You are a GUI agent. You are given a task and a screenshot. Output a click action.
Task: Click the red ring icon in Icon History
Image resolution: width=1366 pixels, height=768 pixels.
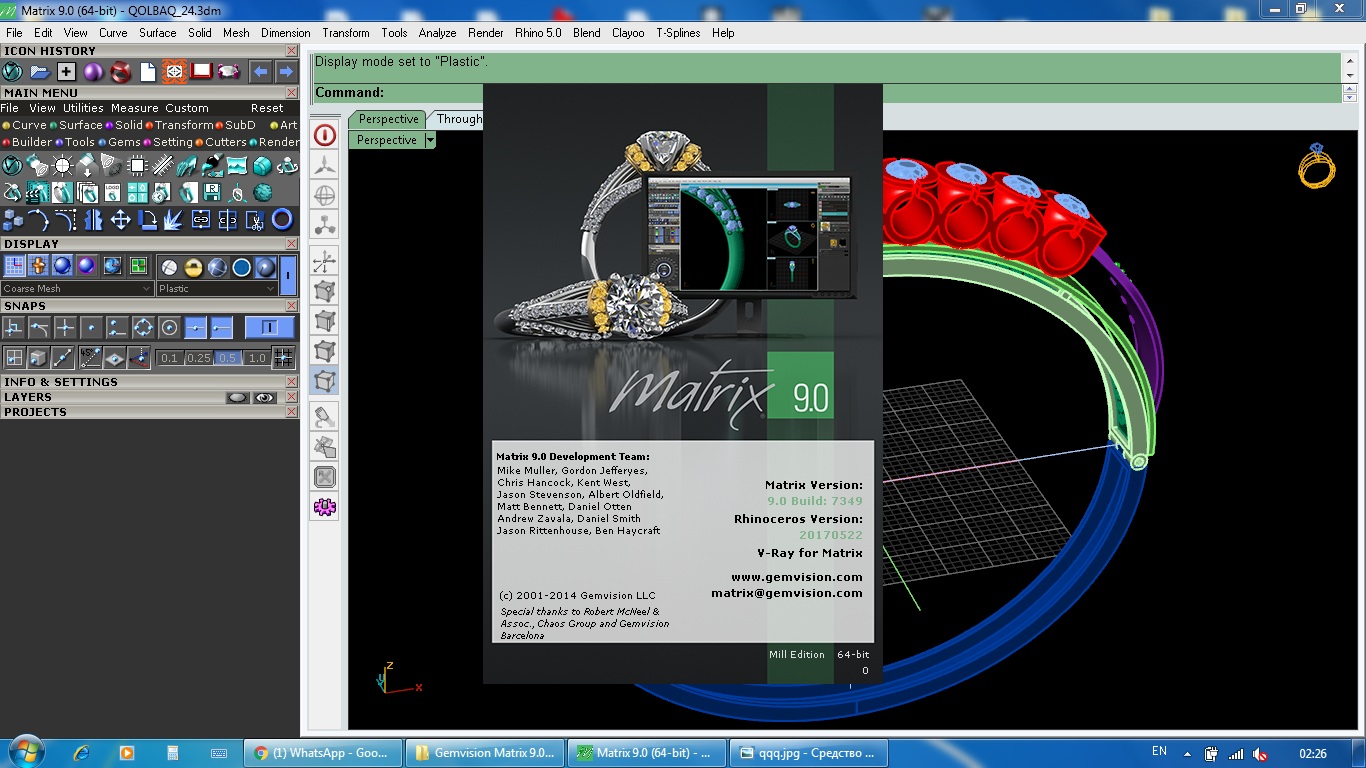click(x=120, y=72)
